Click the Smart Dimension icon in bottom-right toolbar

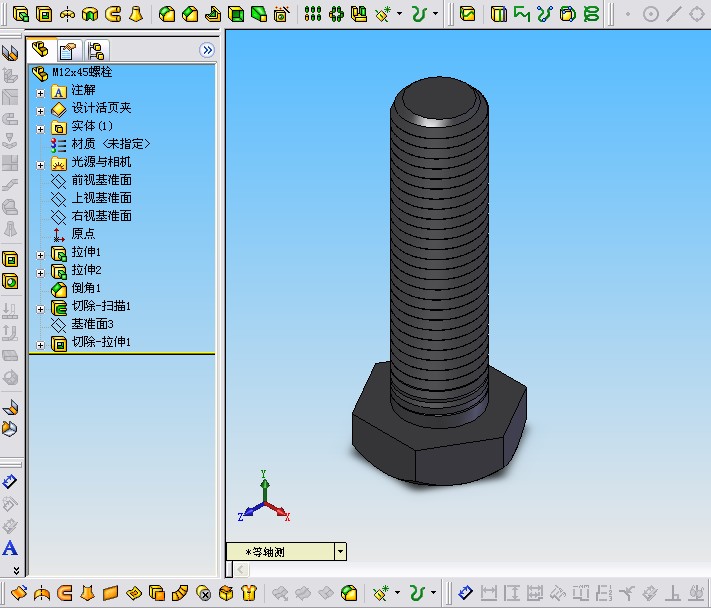(x=465, y=592)
